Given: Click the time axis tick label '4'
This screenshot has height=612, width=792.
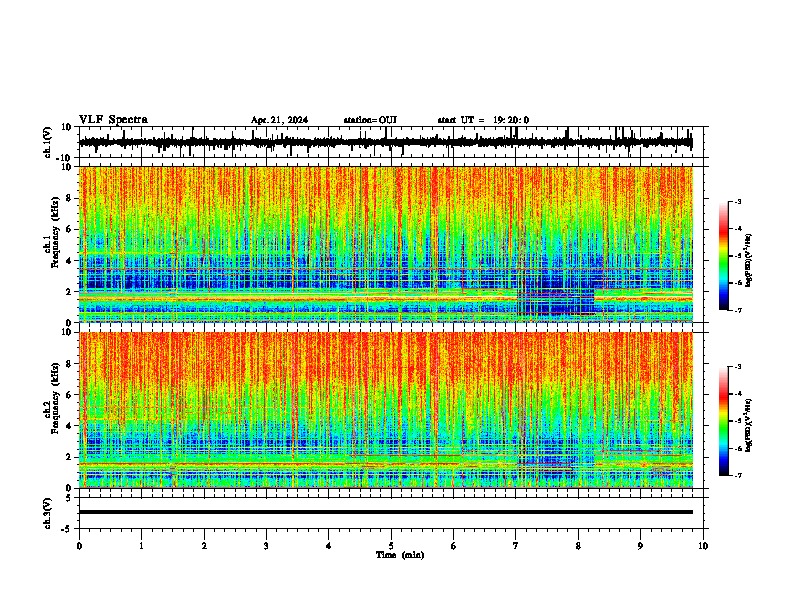Looking at the screenshot, I should pos(329,546).
